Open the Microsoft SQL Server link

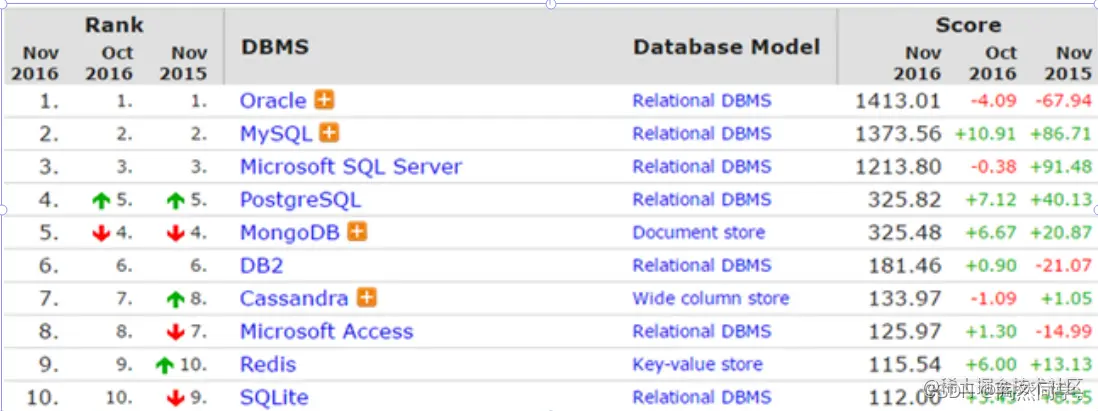[351, 167]
